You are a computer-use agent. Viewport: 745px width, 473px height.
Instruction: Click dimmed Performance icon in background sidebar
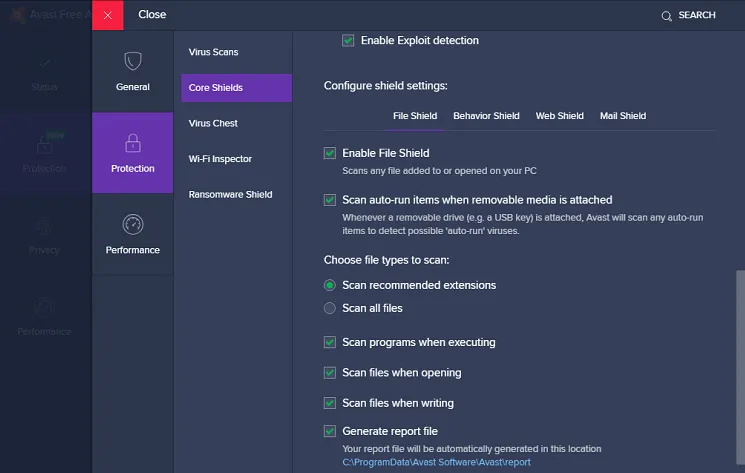tap(44, 308)
